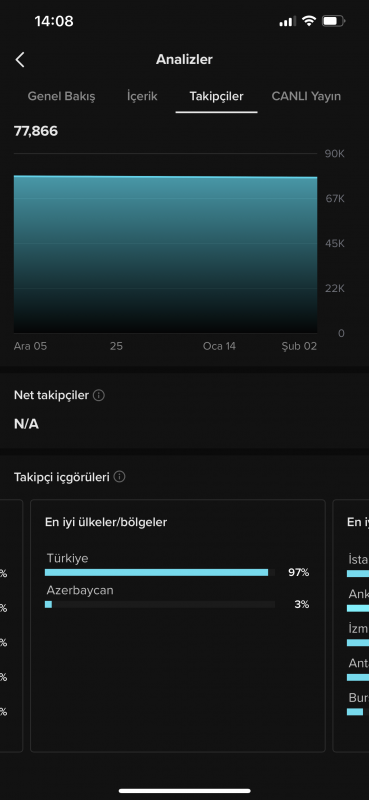Tap the partially visible cities card on right
This screenshot has width=369, height=800.
coord(351,626)
